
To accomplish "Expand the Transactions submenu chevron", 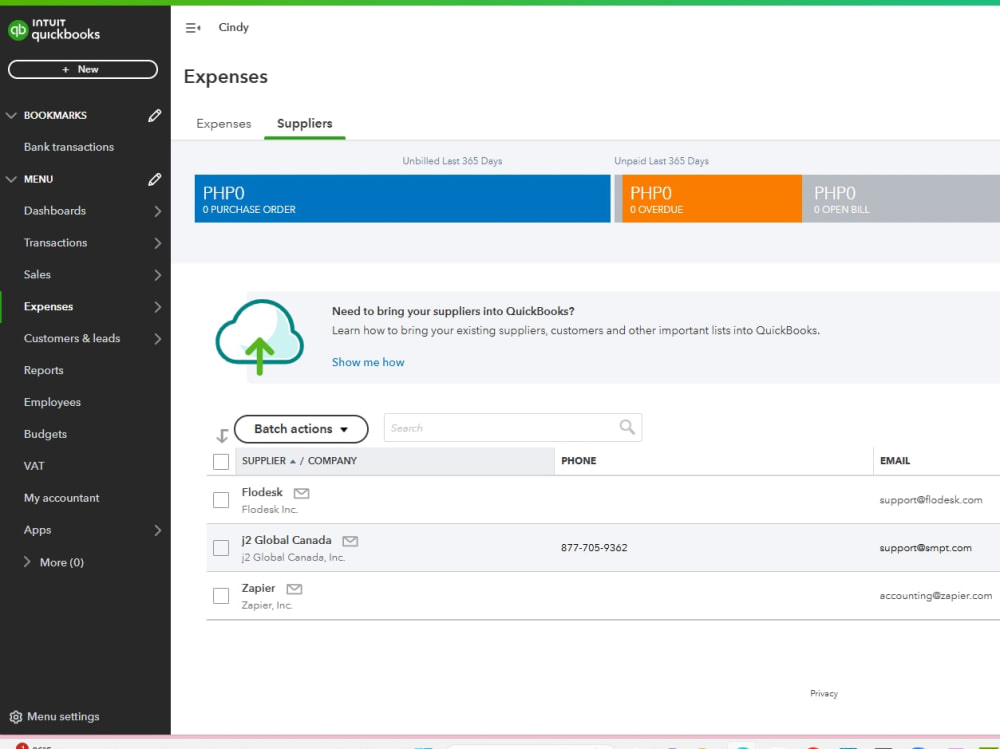I will tap(158, 243).
